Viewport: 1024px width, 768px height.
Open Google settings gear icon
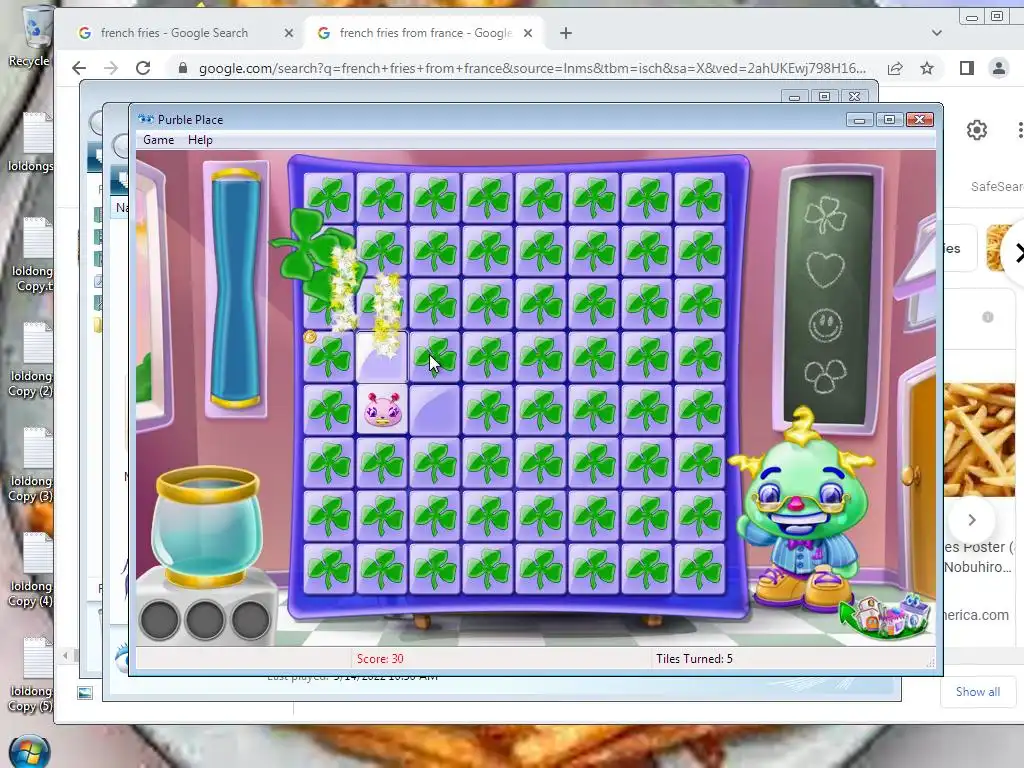(x=976, y=130)
